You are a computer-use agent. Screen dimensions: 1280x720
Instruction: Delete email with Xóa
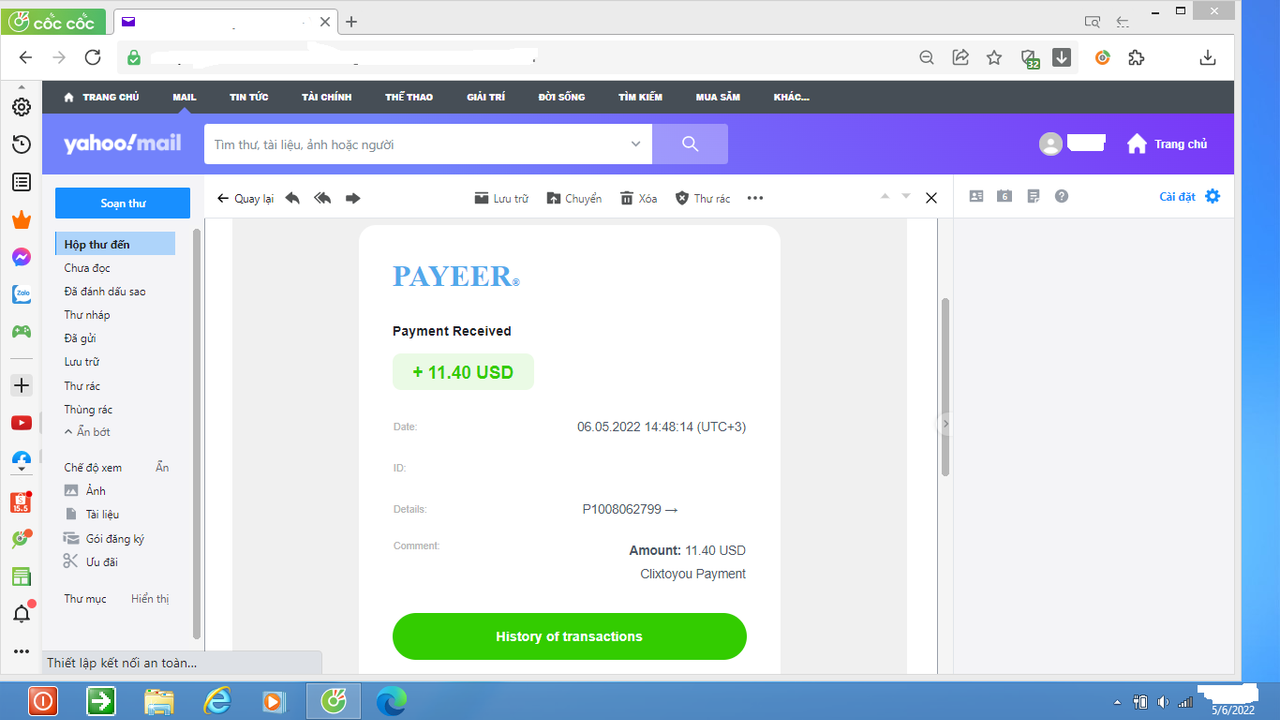coord(638,198)
